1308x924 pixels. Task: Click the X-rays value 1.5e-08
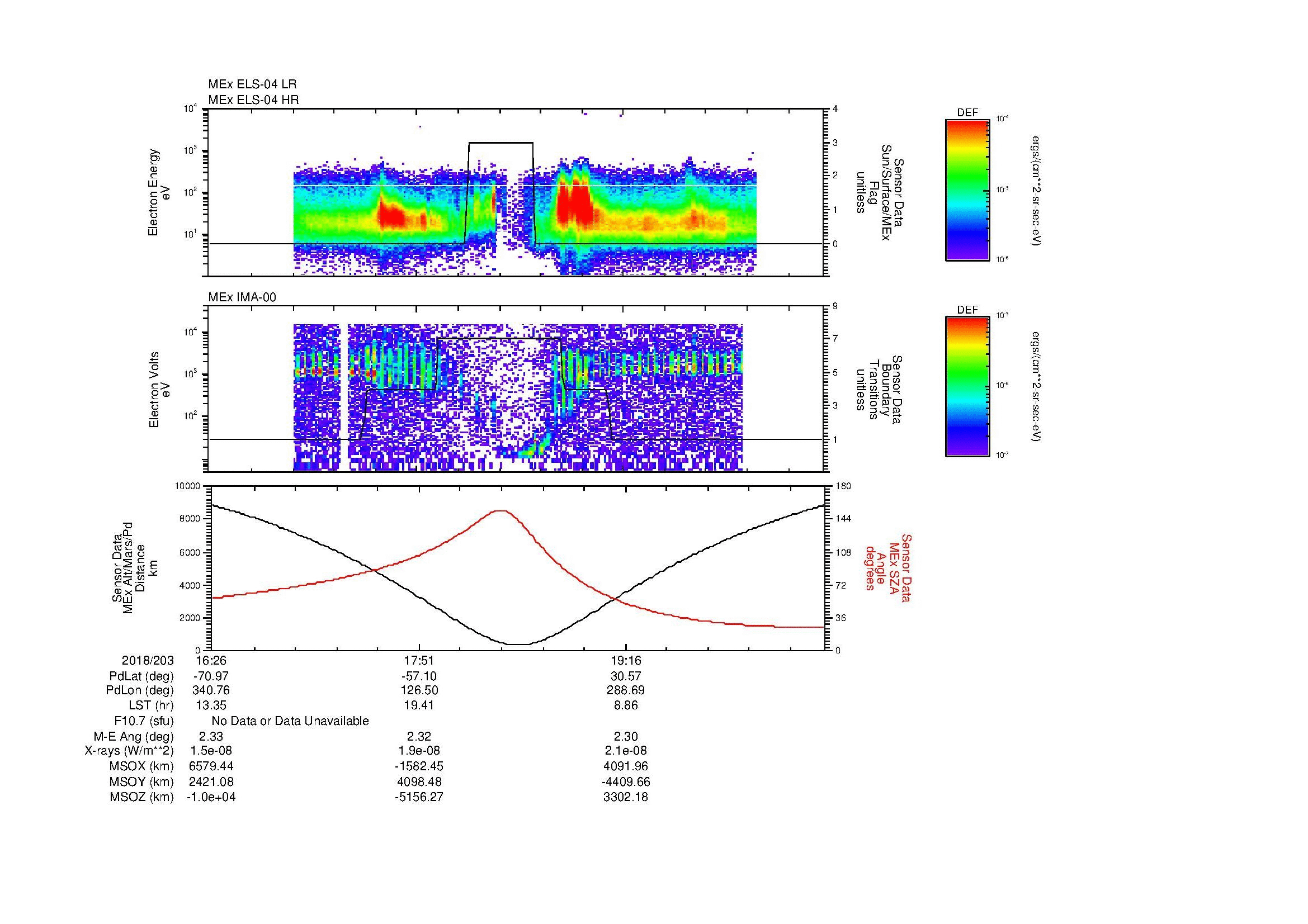click(211, 751)
